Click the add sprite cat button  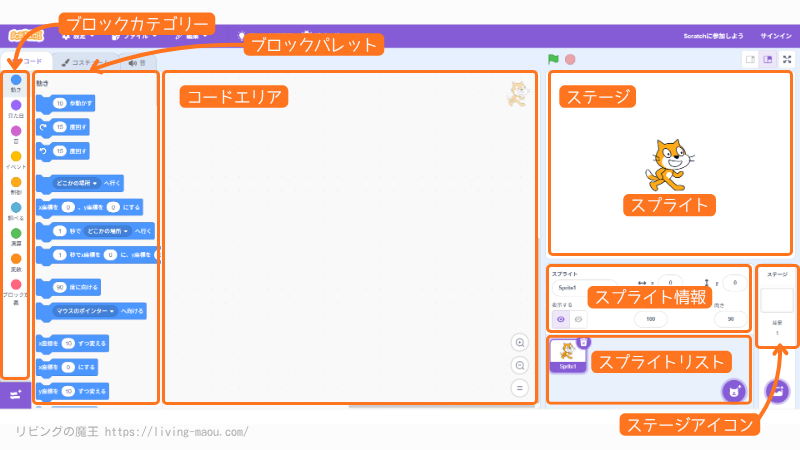tap(734, 390)
